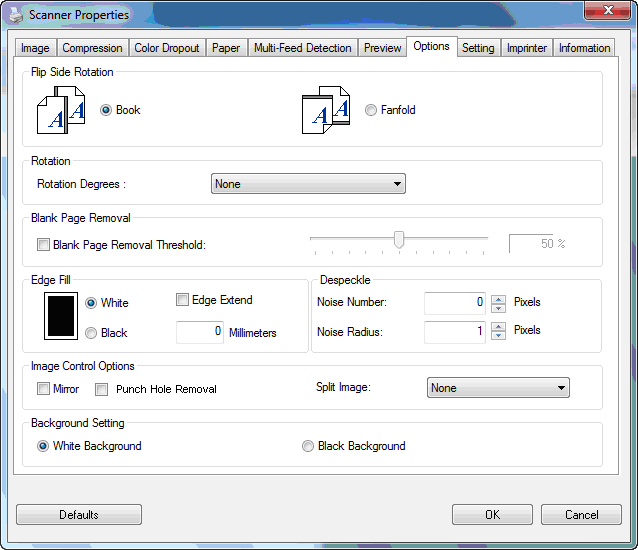Choose Black Background radio button
638x550 pixels.
pos(308,446)
